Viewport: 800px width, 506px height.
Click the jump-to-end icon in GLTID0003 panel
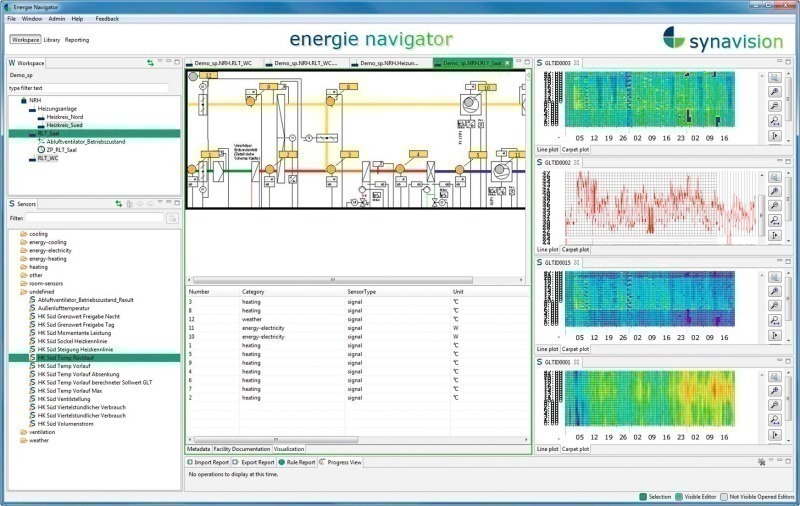tap(774, 136)
